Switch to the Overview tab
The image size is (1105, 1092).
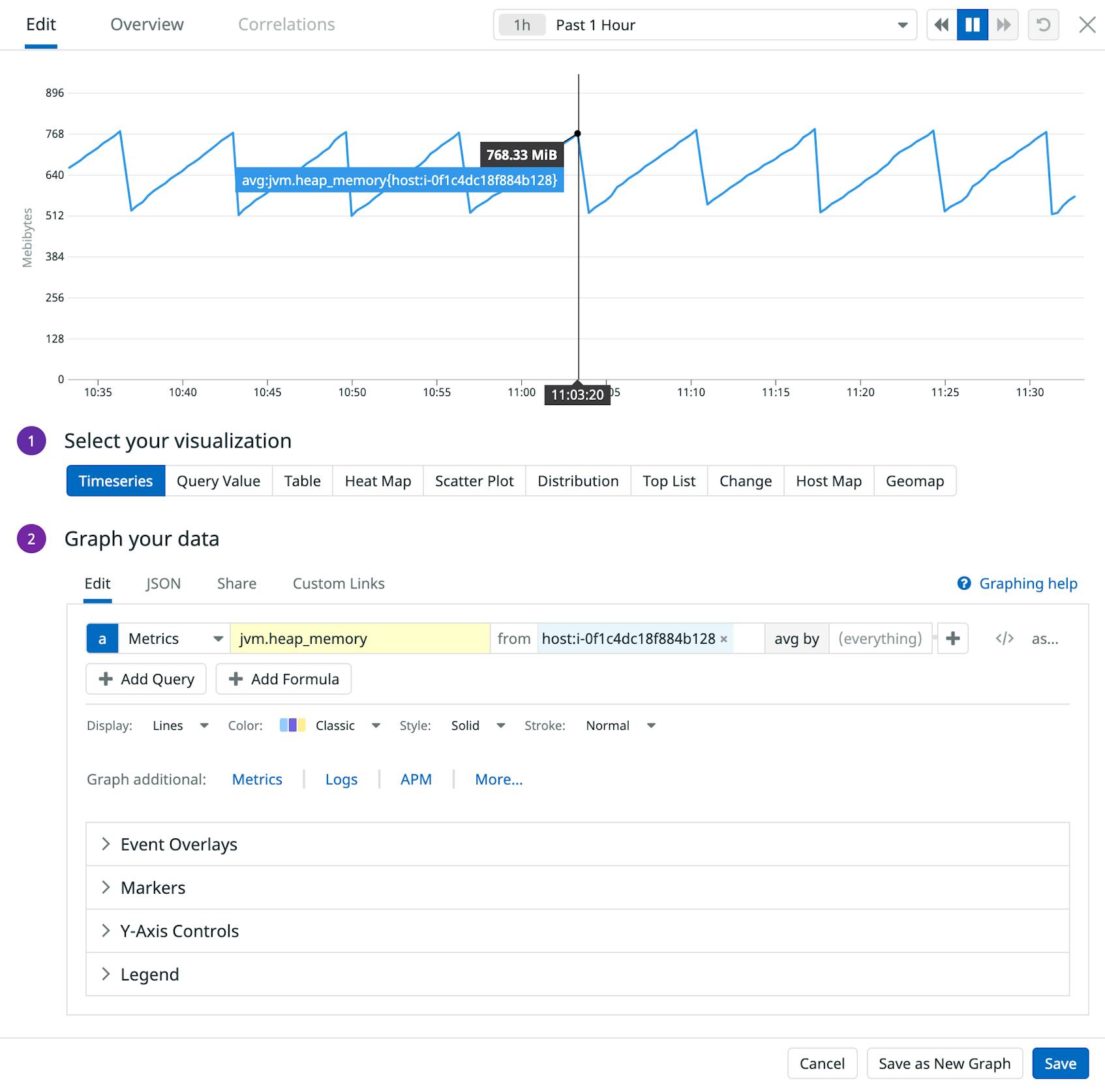146,24
